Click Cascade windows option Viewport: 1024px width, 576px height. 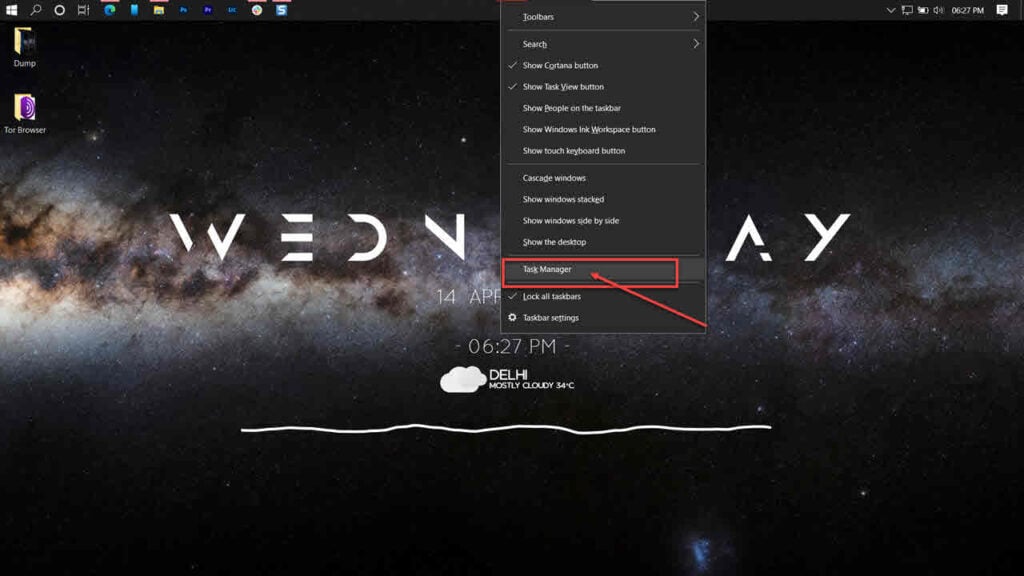pyautogui.click(x=555, y=178)
